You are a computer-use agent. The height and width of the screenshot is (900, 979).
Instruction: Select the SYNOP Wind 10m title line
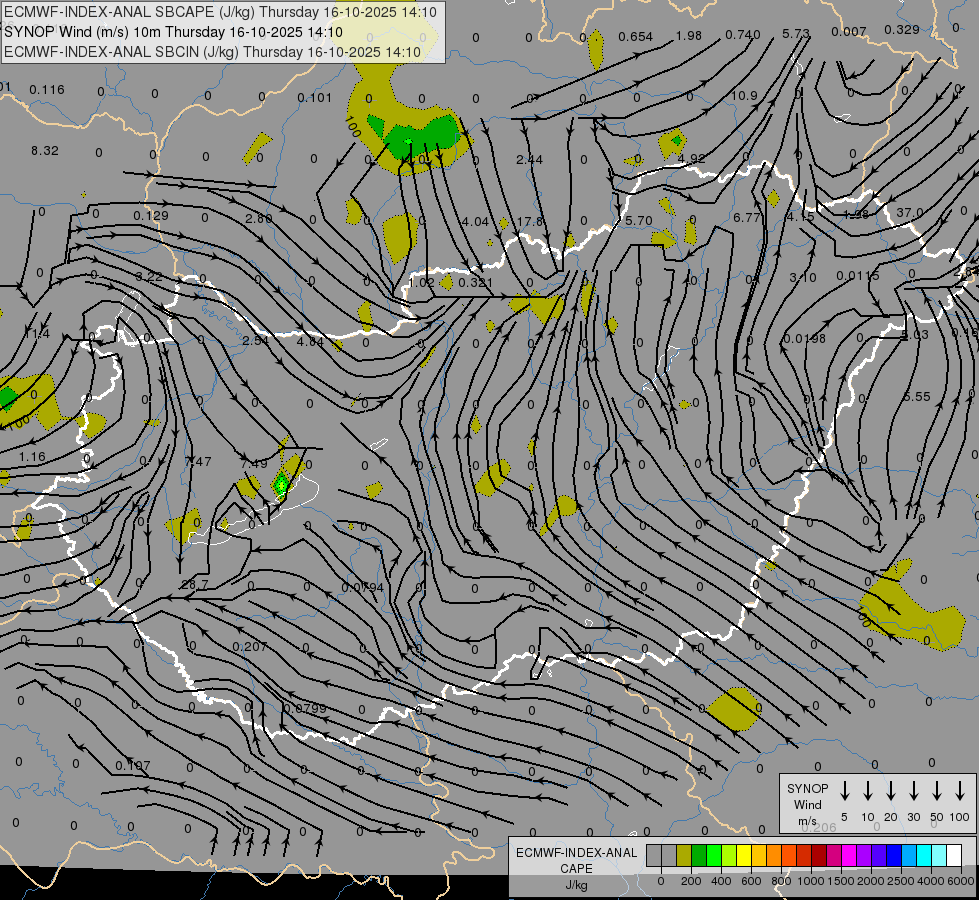pos(174,32)
